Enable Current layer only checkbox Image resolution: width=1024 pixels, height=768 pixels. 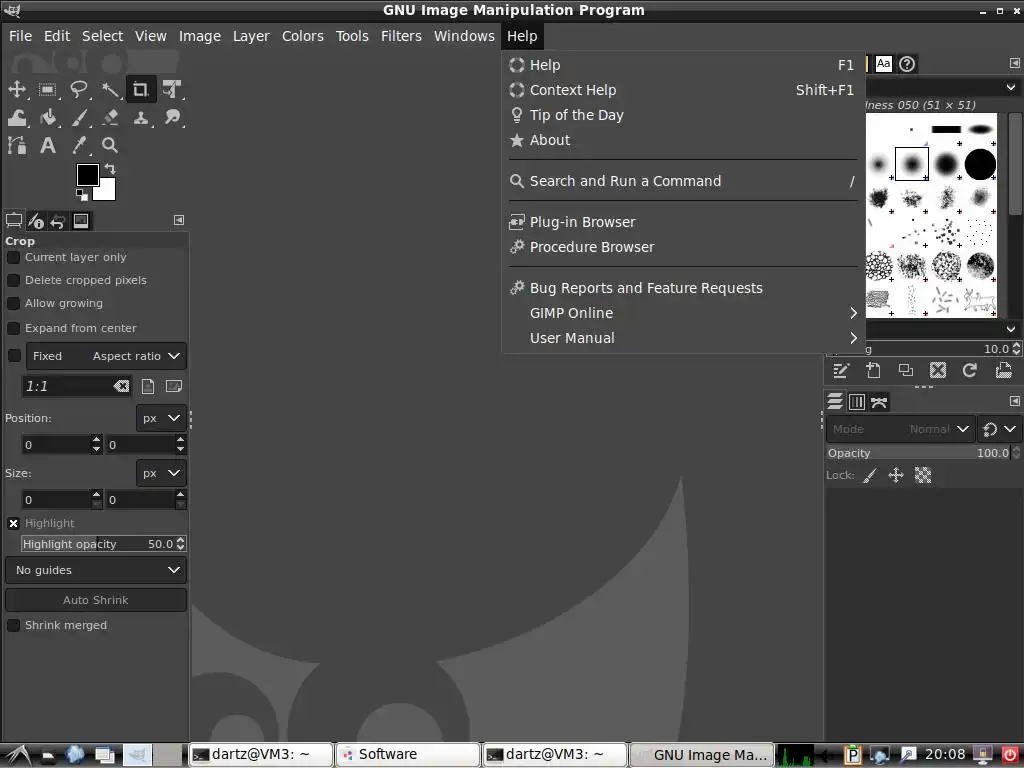(13, 257)
